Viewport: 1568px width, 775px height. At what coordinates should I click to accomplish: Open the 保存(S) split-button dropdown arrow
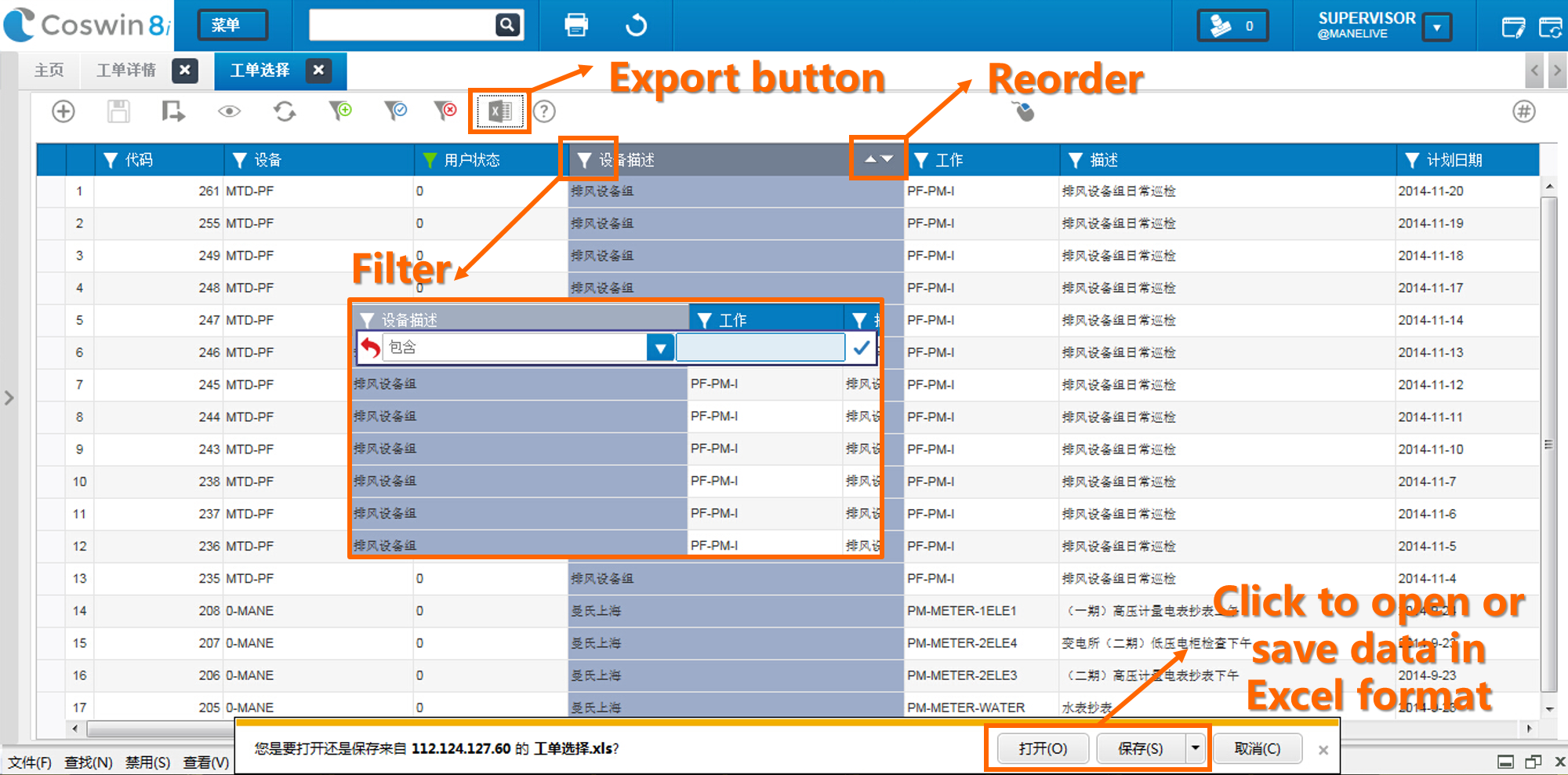tap(1194, 748)
